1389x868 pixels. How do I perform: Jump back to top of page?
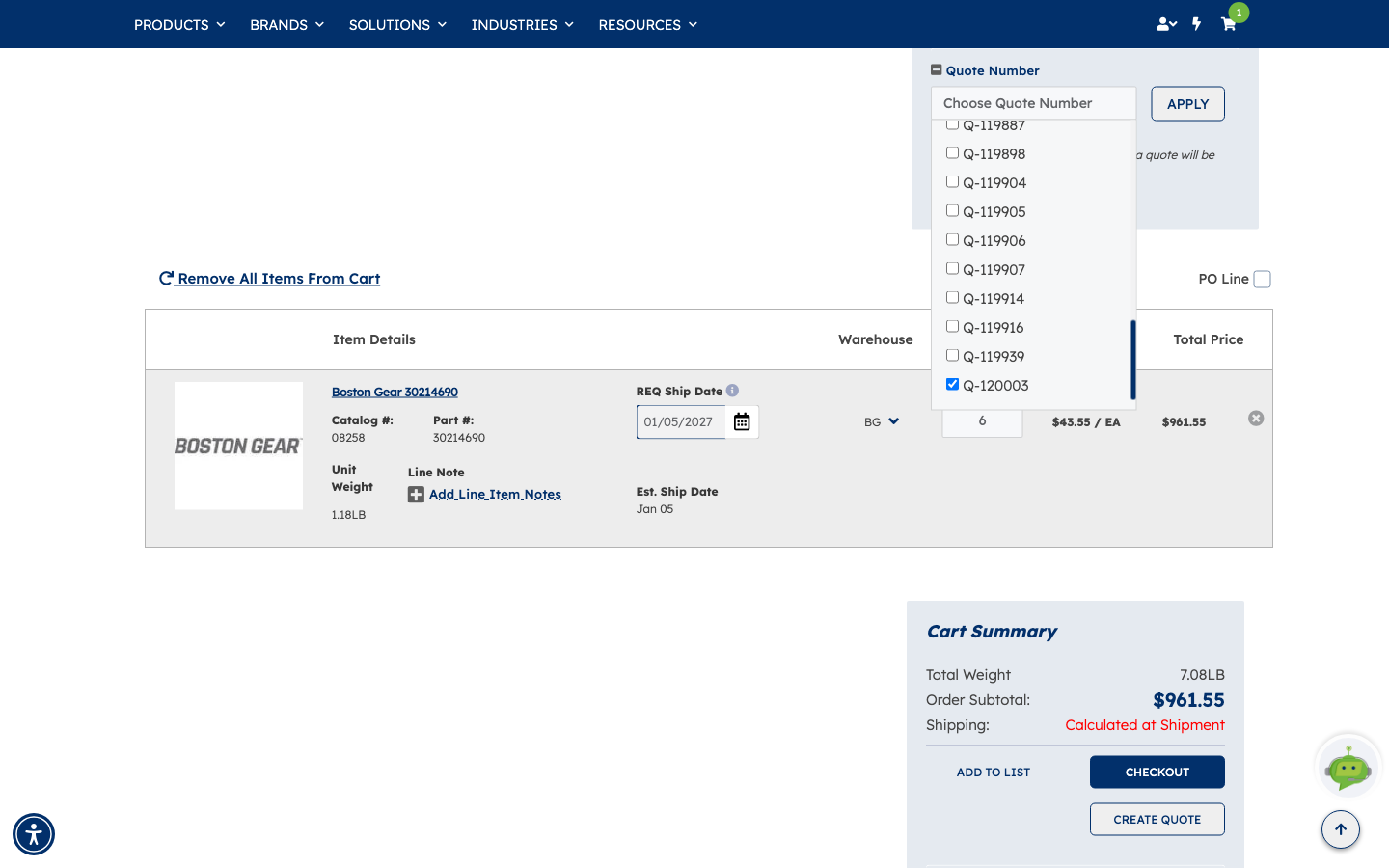pyautogui.click(x=1341, y=829)
